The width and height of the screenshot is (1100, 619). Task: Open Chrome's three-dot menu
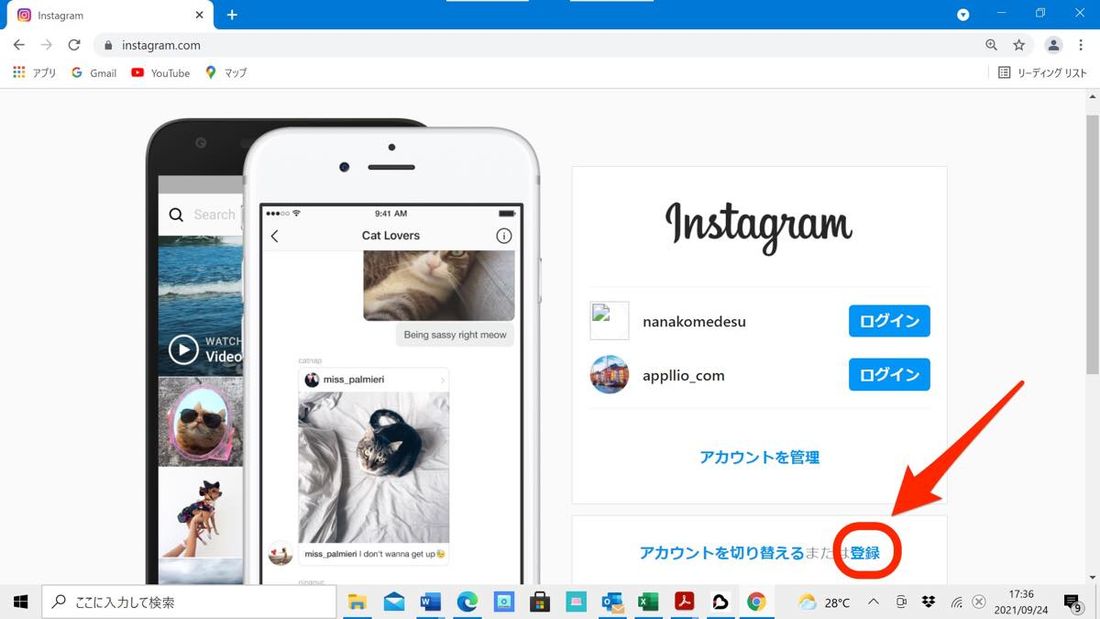pyautogui.click(x=1080, y=45)
